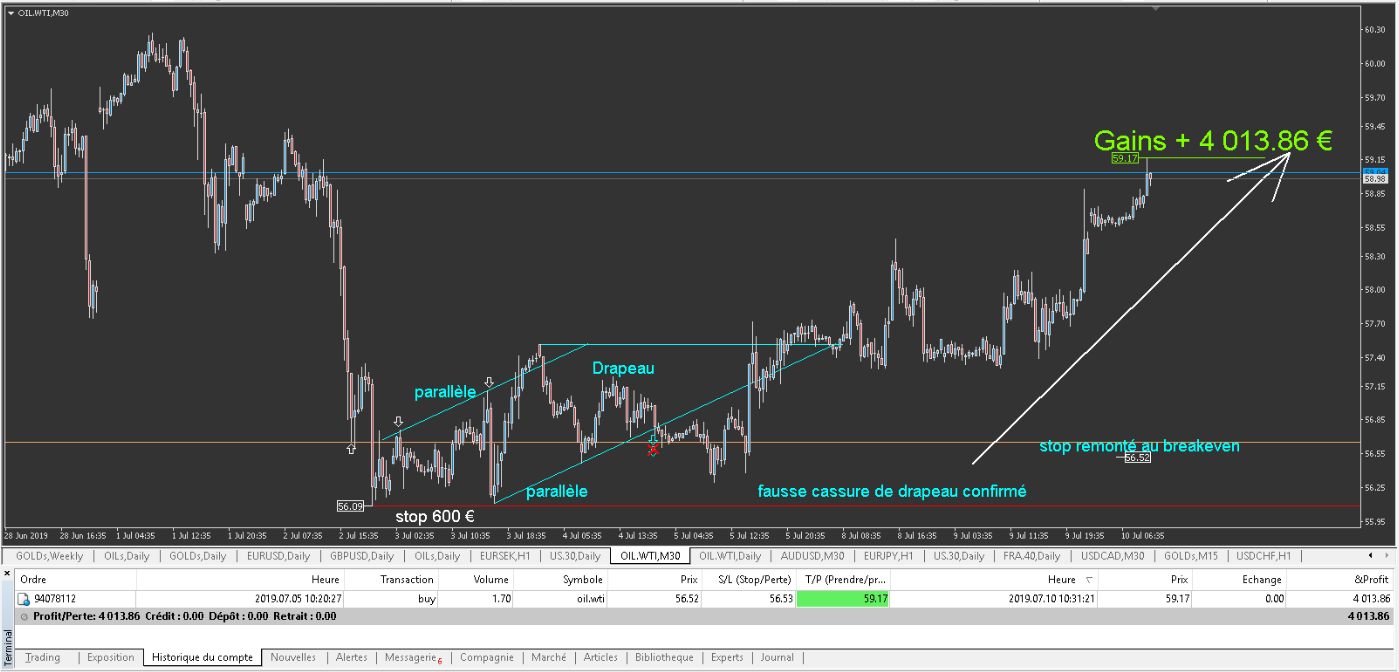Select 'fausse cassure de drapeau confirmé' chart text
This screenshot has width=1399, height=672.
click(x=892, y=491)
